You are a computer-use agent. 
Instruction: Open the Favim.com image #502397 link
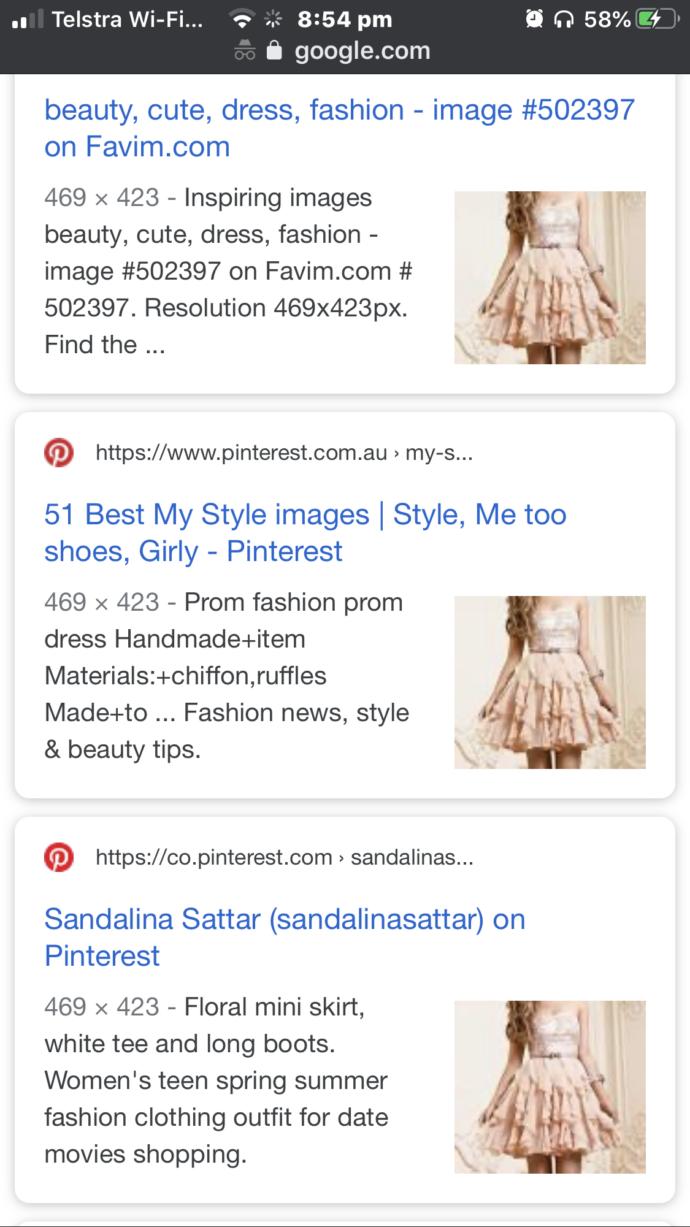[x=339, y=128]
